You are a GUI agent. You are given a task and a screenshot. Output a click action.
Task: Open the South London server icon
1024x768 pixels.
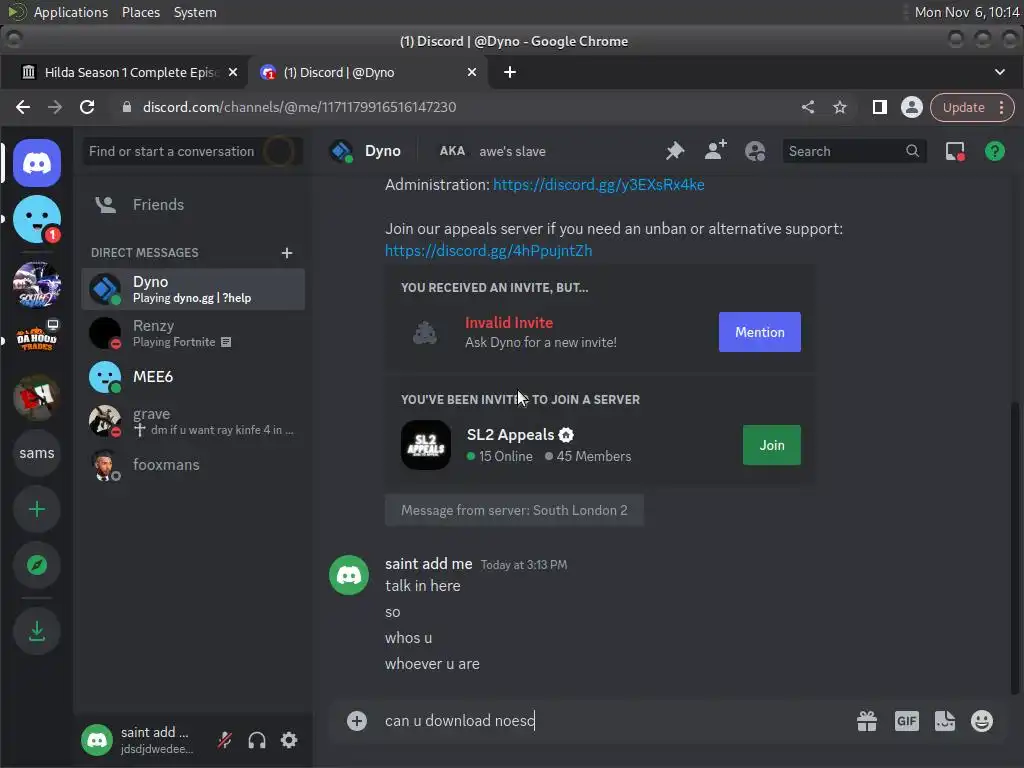[37, 285]
